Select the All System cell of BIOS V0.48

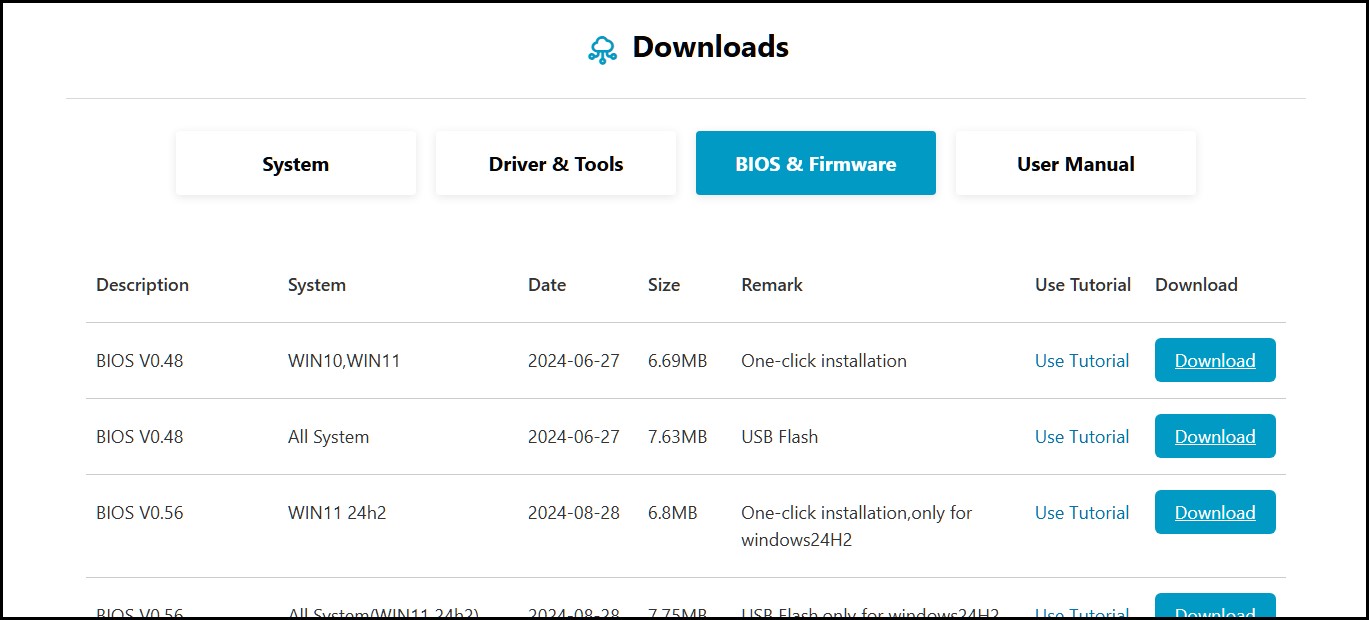[x=328, y=437]
